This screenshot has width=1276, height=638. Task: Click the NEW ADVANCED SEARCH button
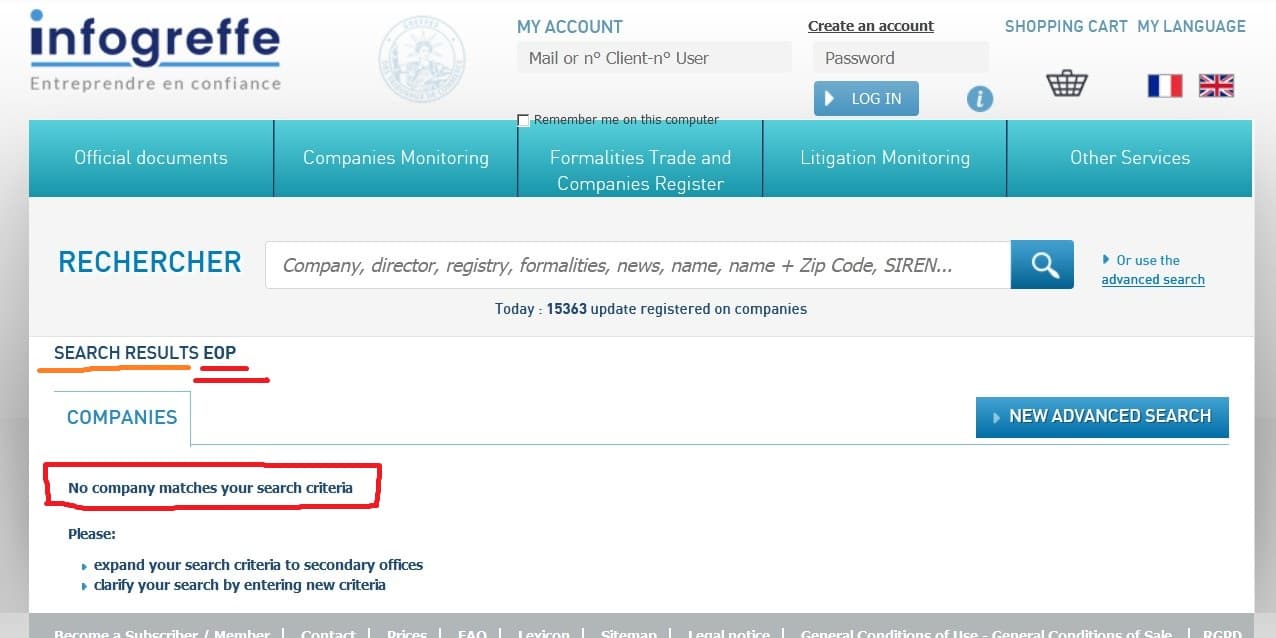[x=1102, y=417]
